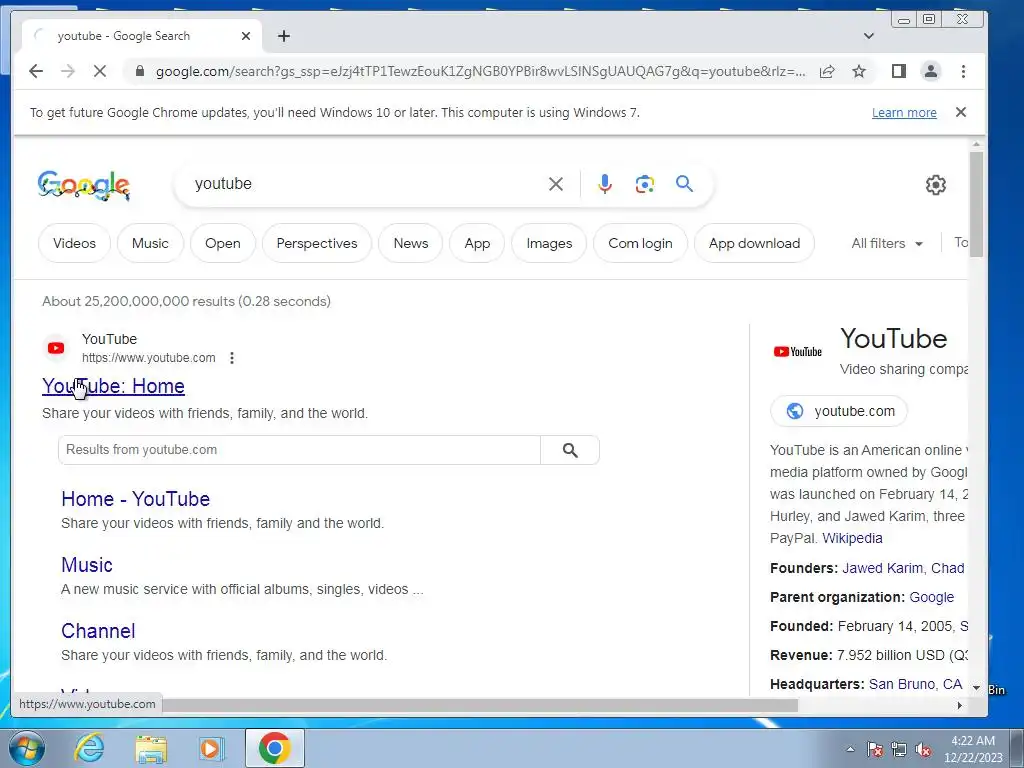Click the Google logo
This screenshot has width=1024, height=768.
tap(84, 185)
